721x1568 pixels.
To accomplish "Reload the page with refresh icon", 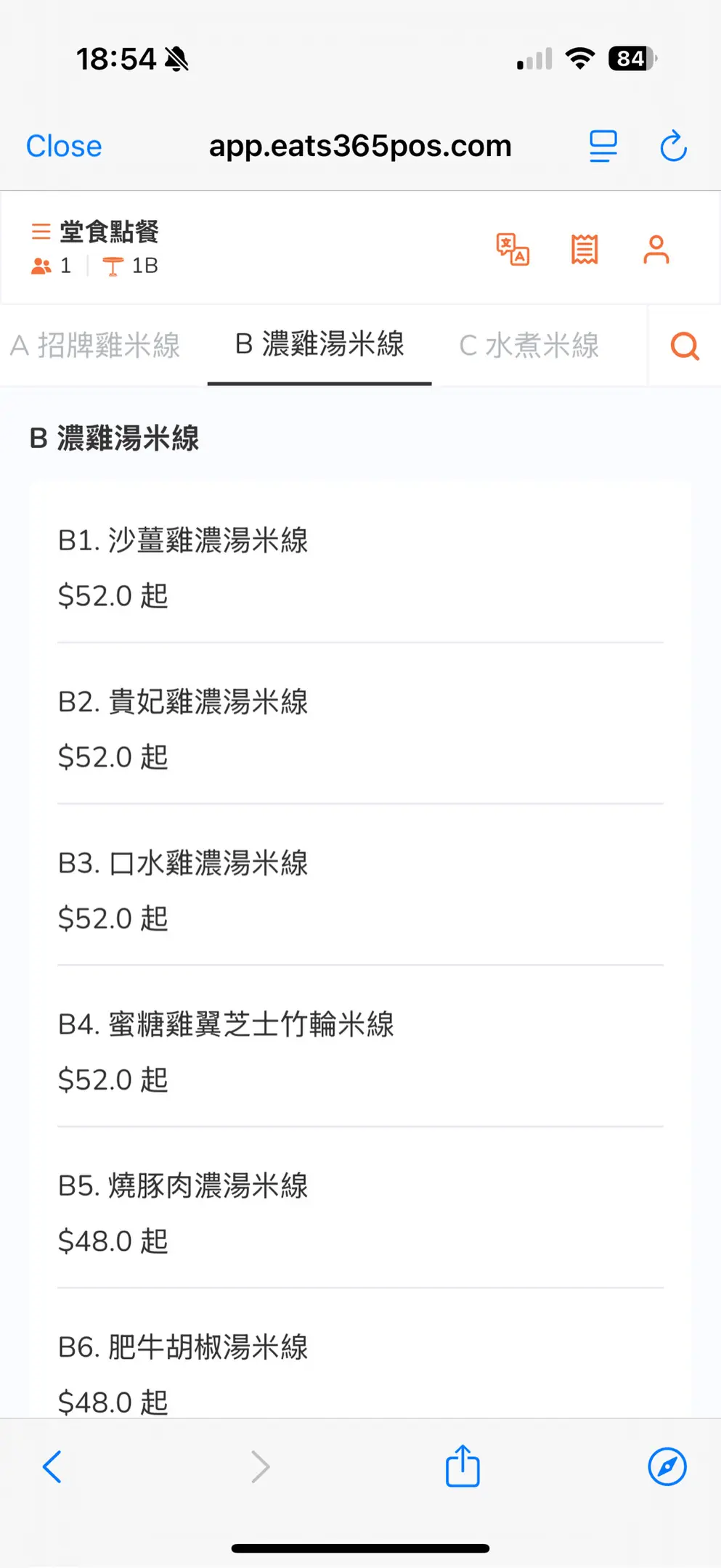I will click(673, 146).
